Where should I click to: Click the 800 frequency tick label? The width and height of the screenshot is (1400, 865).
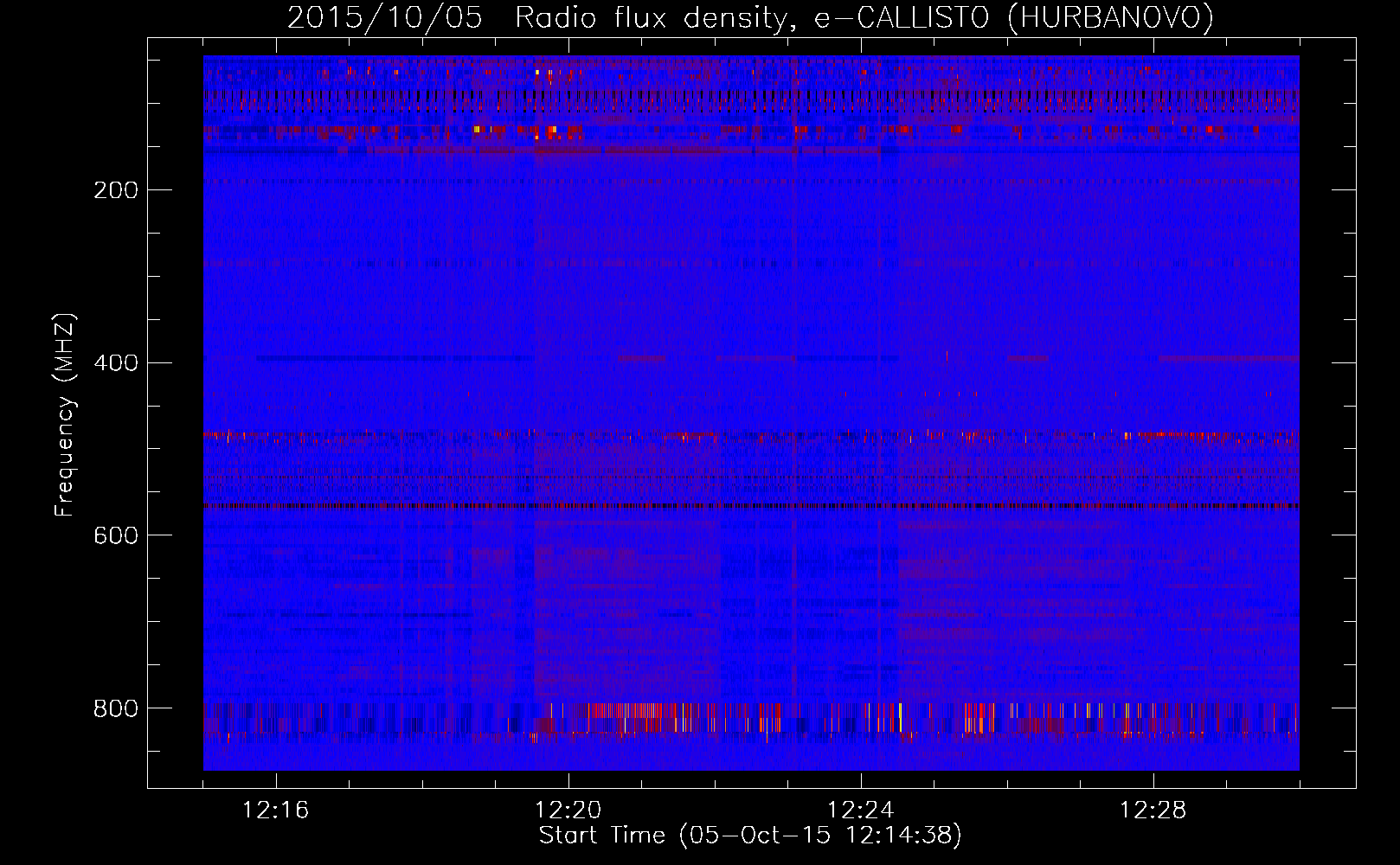[116, 709]
